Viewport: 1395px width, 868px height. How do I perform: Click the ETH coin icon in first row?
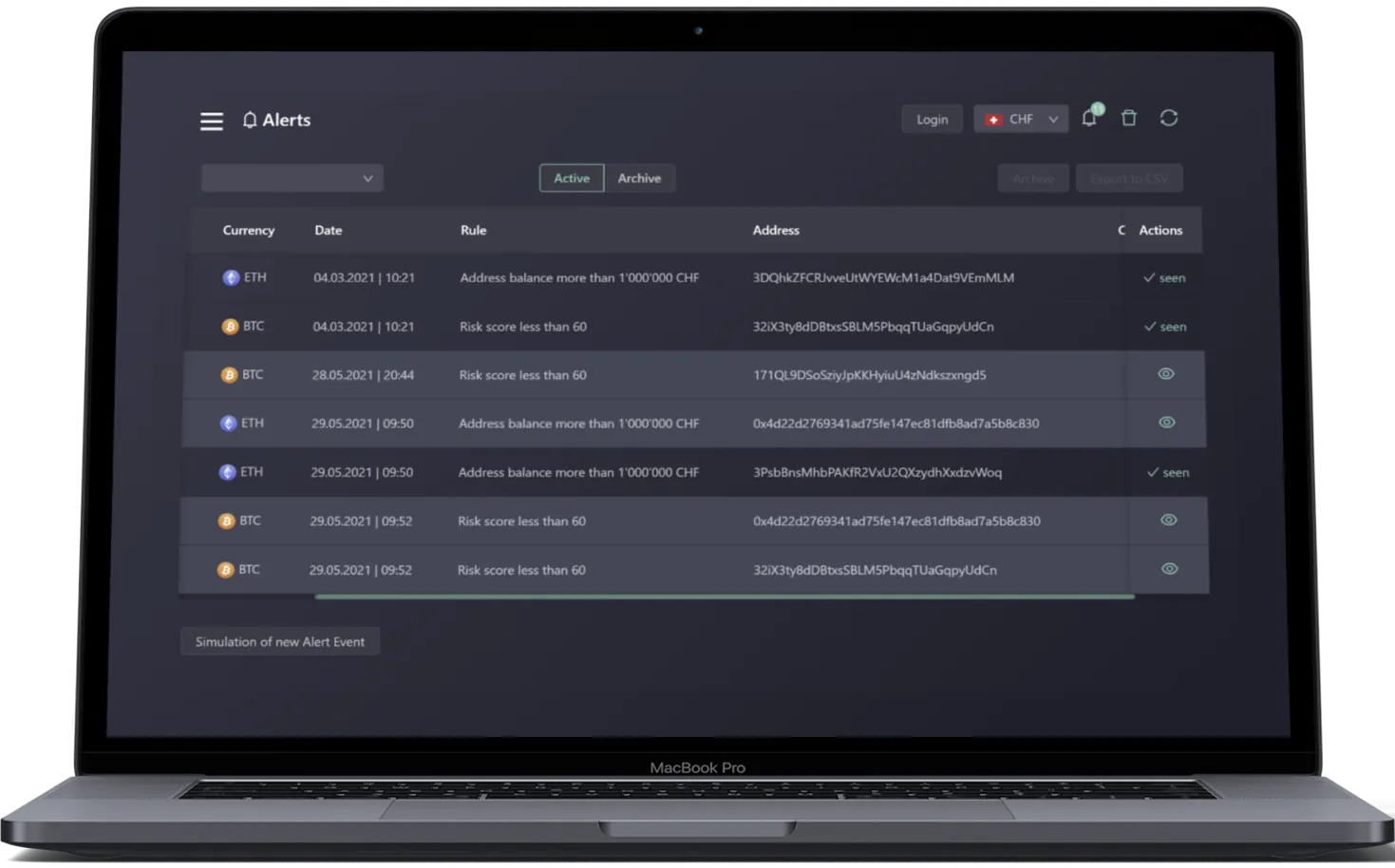click(x=231, y=278)
